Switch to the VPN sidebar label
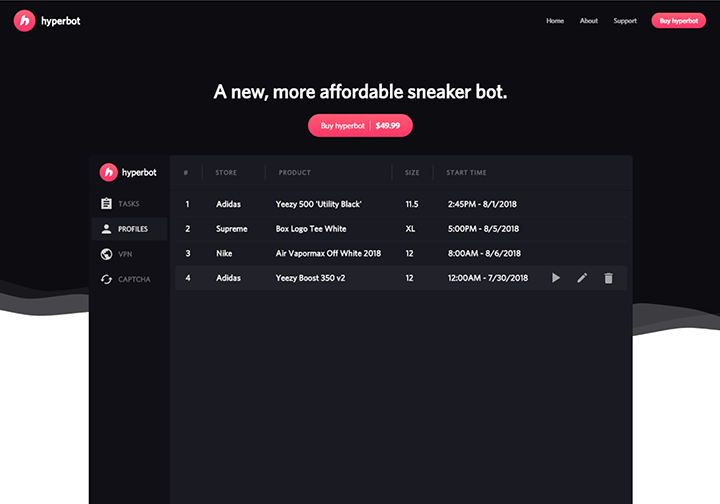Screen dimensions: 720x504 click(x=125, y=254)
